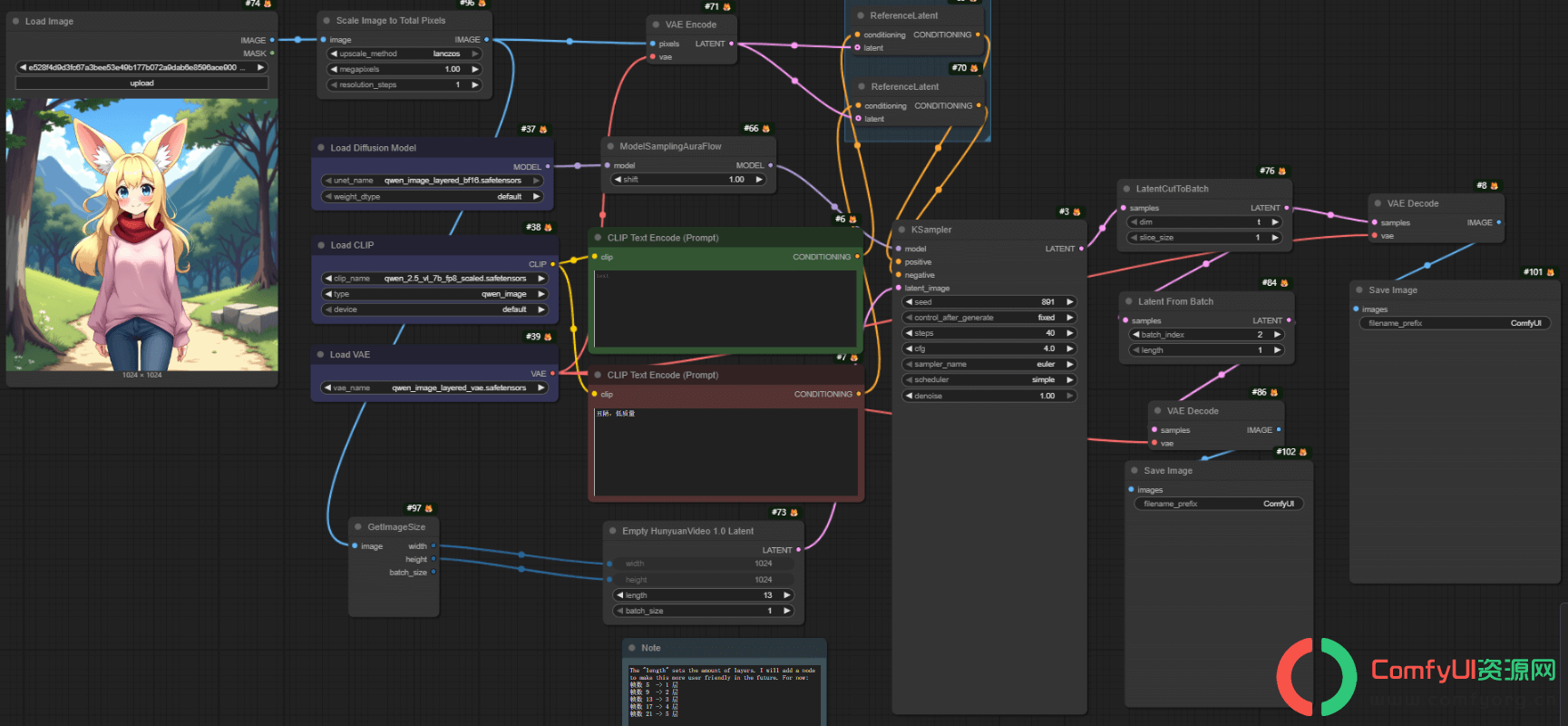The image size is (1568, 726).
Task: Choose a different clip_name file
Action: 435,279
